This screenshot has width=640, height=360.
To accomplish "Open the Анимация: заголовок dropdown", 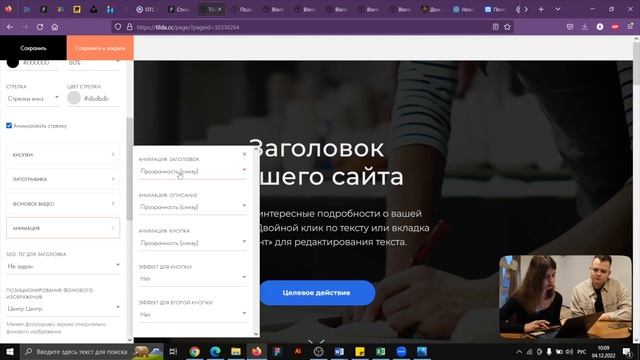I will tap(193, 171).
